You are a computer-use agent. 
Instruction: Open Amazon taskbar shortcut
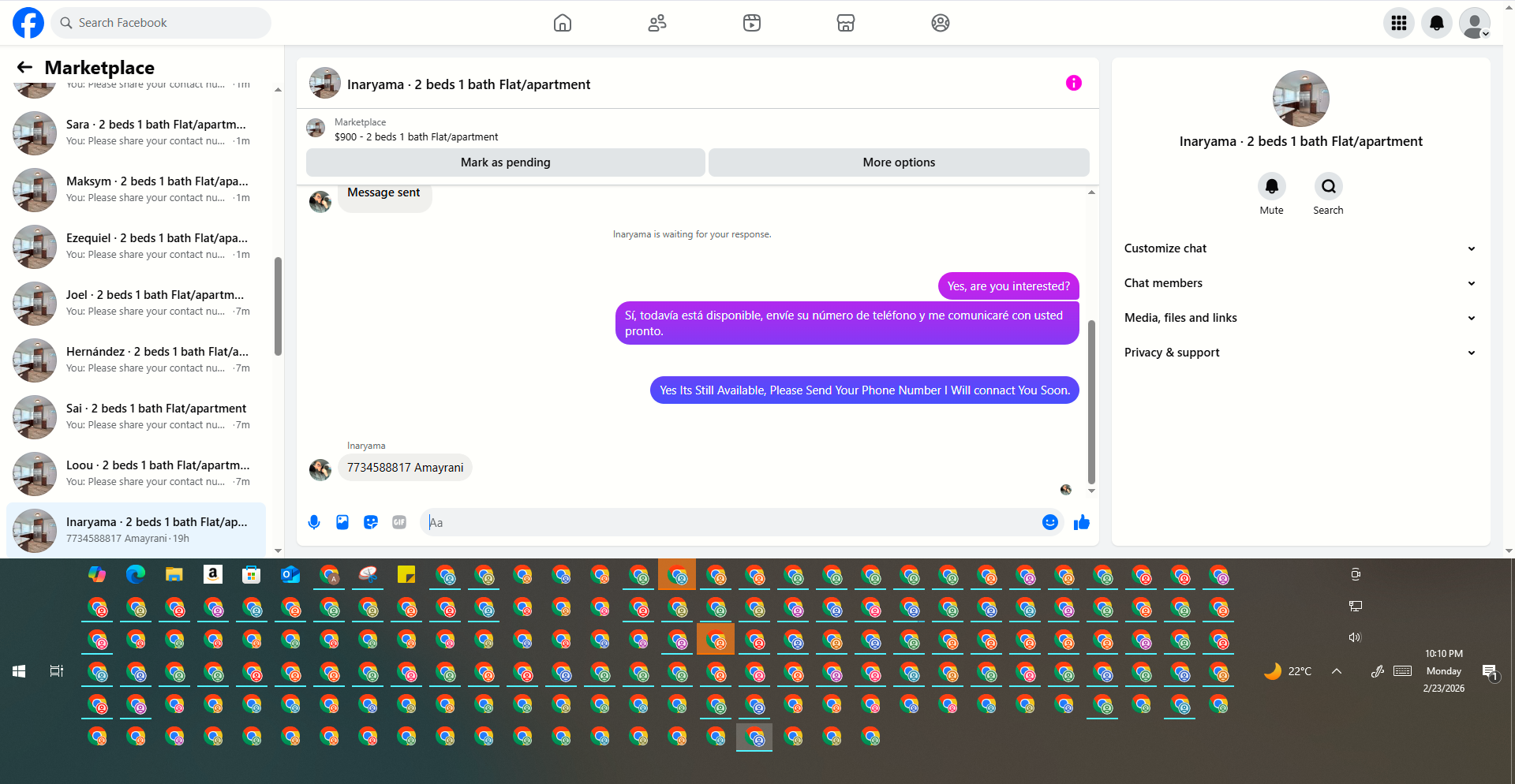(213, 575)
